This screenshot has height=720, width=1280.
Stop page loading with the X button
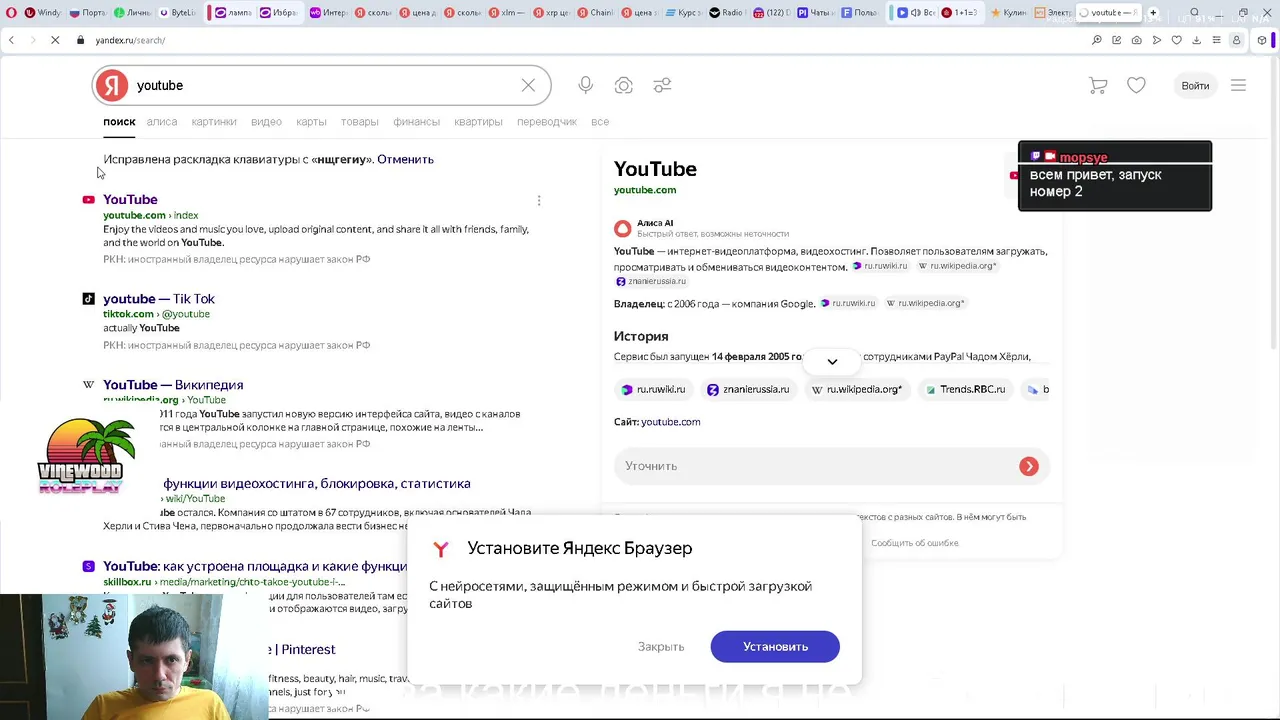(x=55, y=40)
